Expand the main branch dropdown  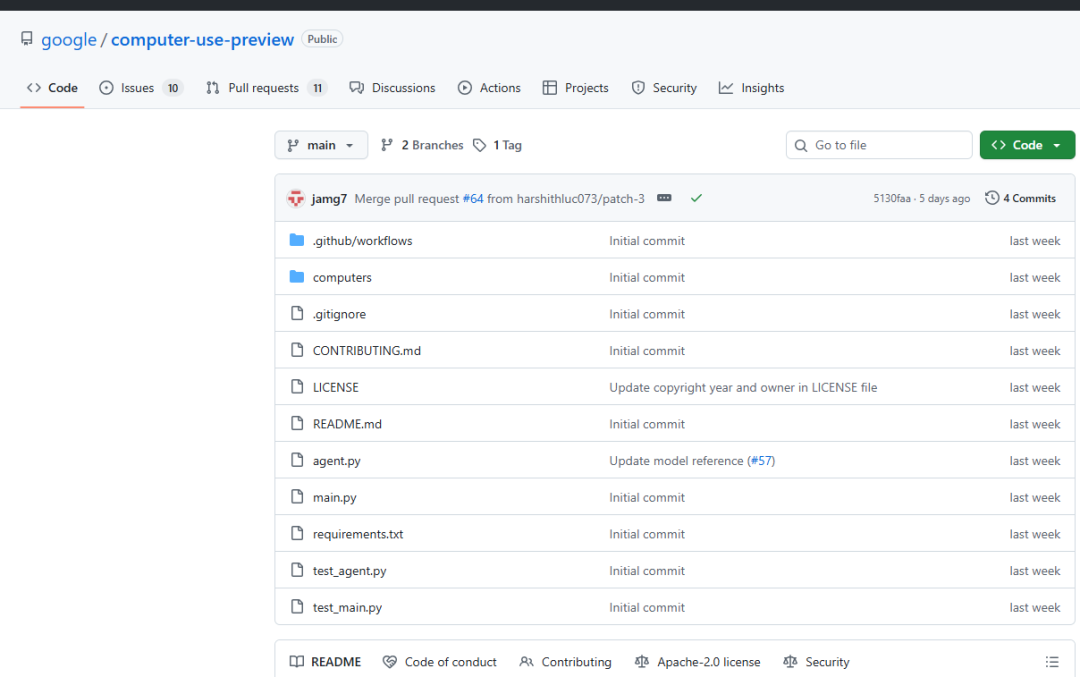pos(321,145)
